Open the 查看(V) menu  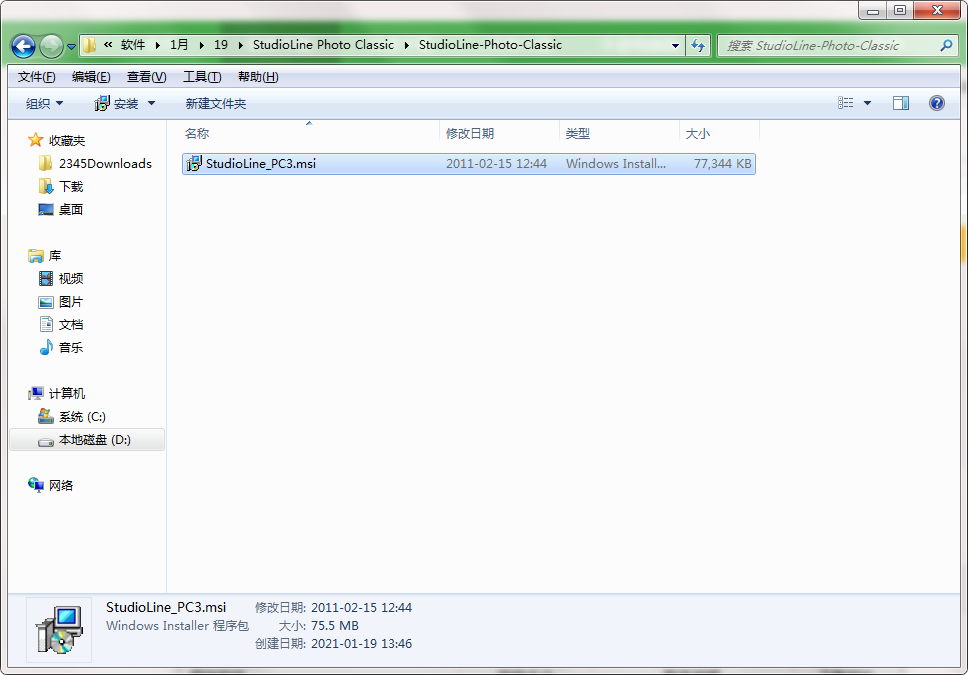pyautogui.click(x=146, y=77)
